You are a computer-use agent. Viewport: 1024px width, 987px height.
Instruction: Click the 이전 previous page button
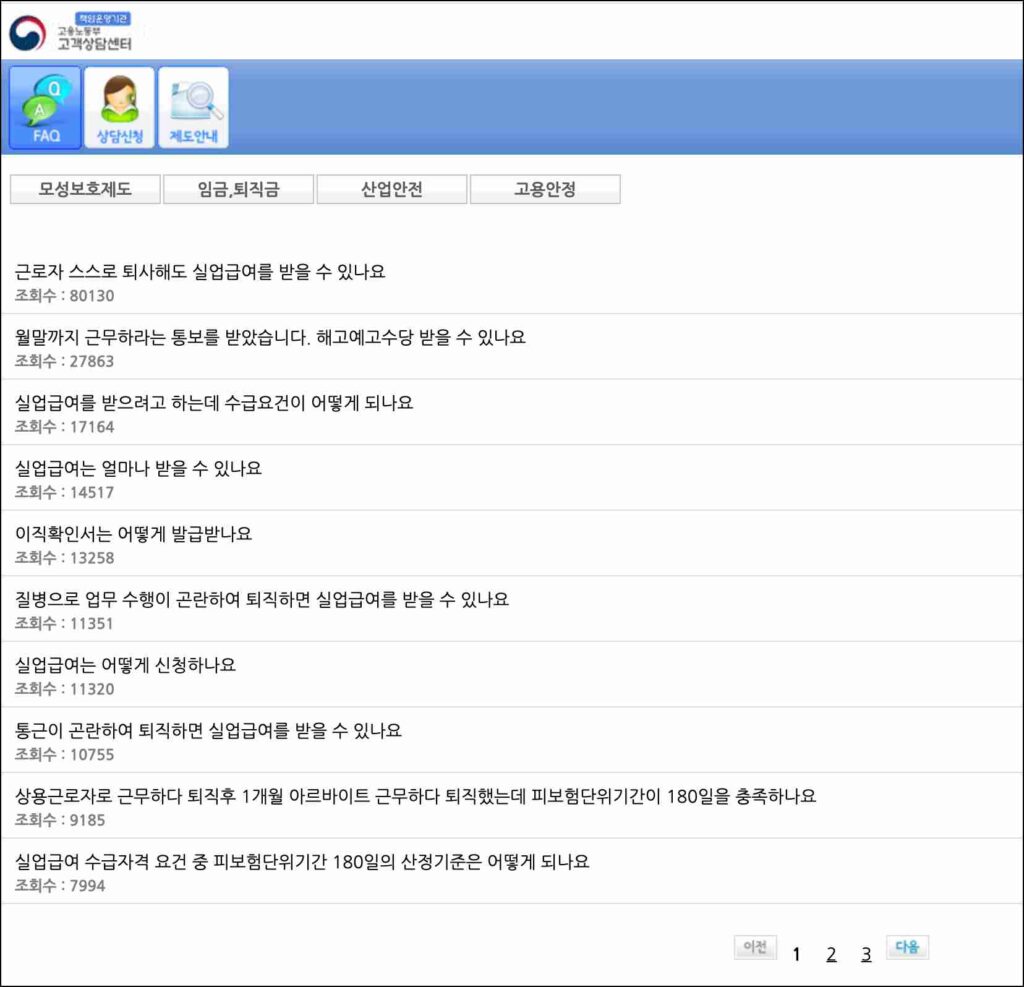(756, 947)
